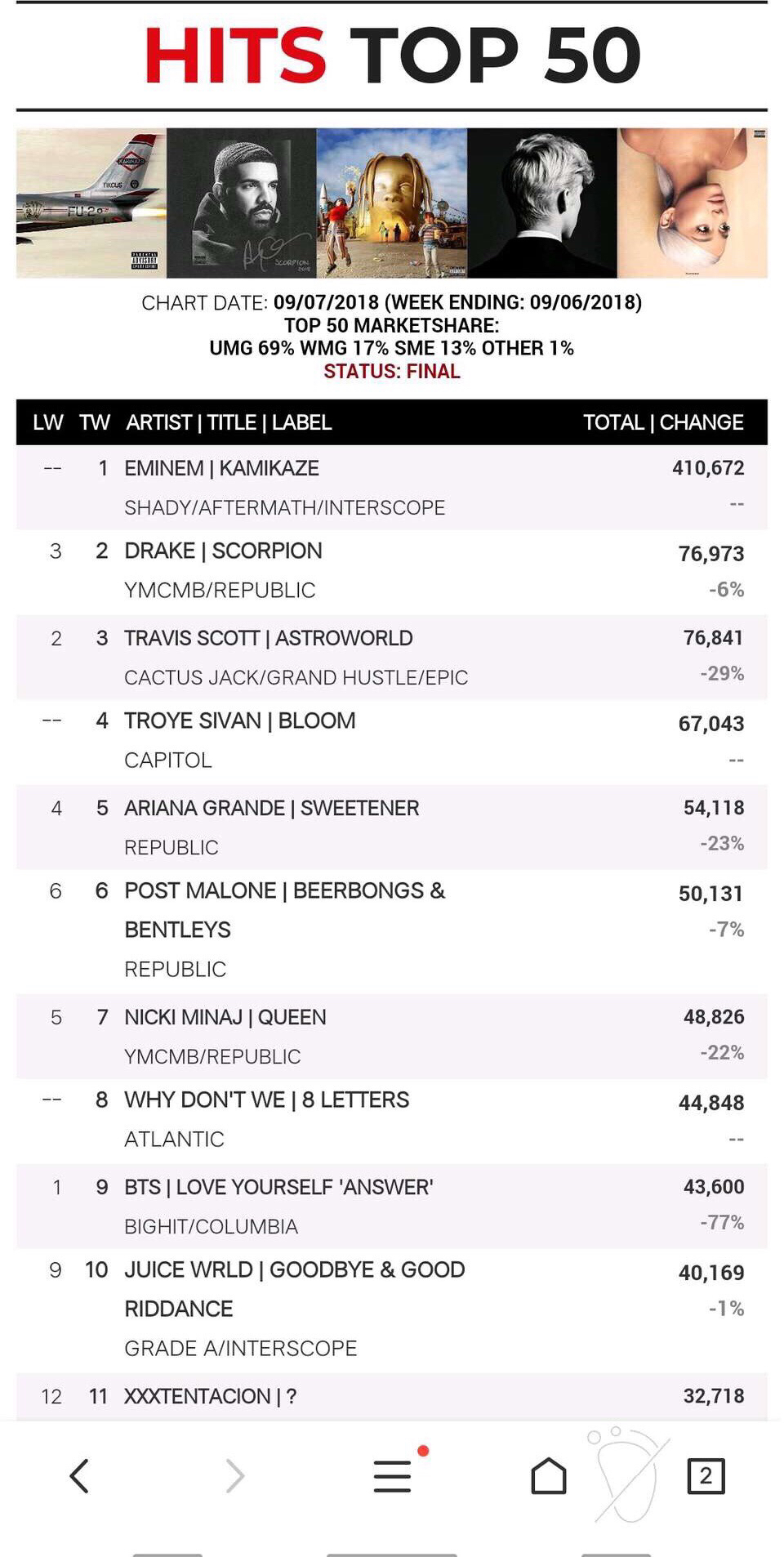The width and height of the screenshot is (784, 1557).
Task: Open the Eminem Kamikaze album cover
Action: (x=91, y=203)
